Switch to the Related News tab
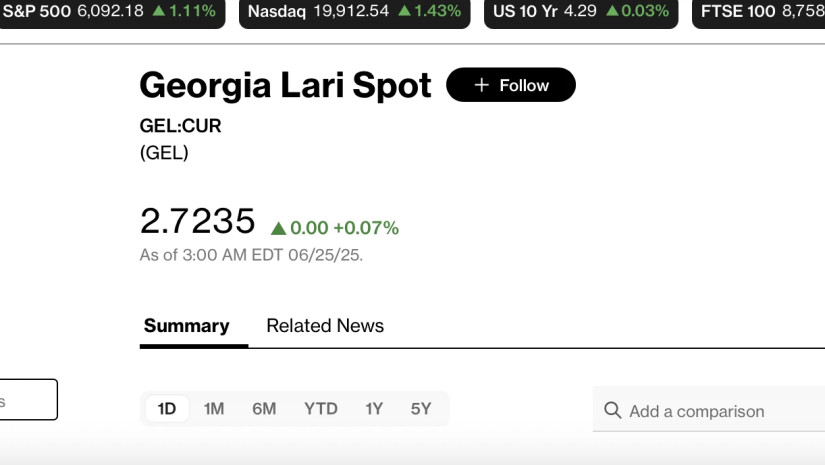This screenshot has height=465, width=825. click(x=325, y=325)
